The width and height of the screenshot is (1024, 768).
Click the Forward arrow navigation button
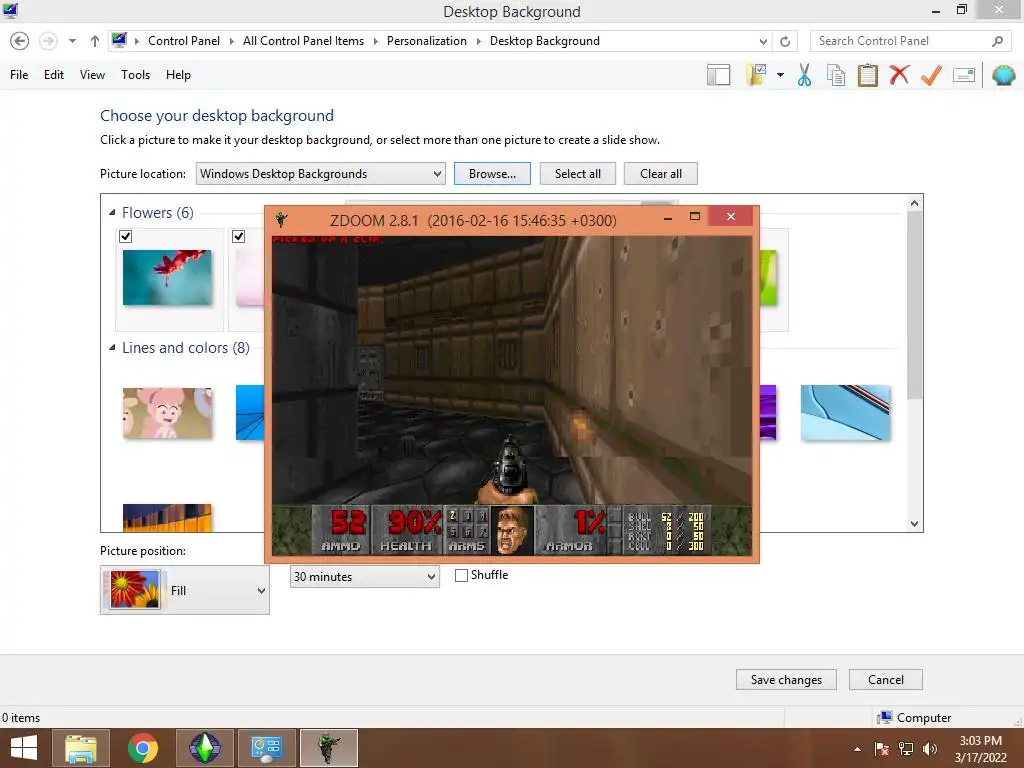[48, 41]
